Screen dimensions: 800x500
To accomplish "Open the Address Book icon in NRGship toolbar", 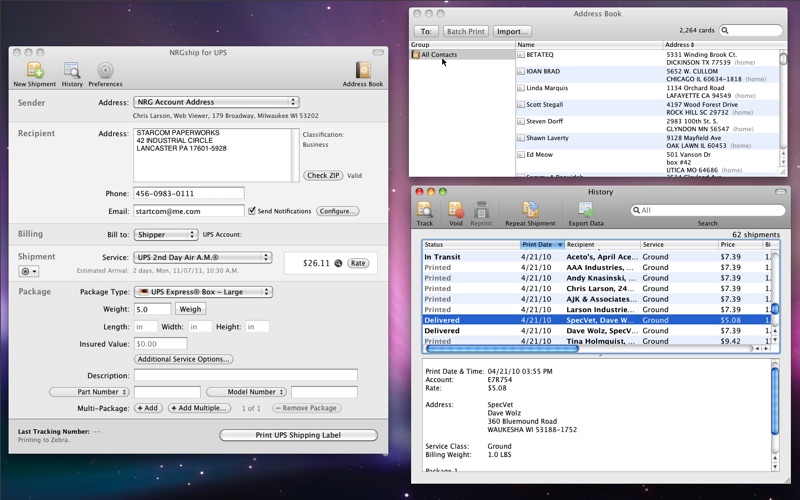I will click(x=363, y=70).
